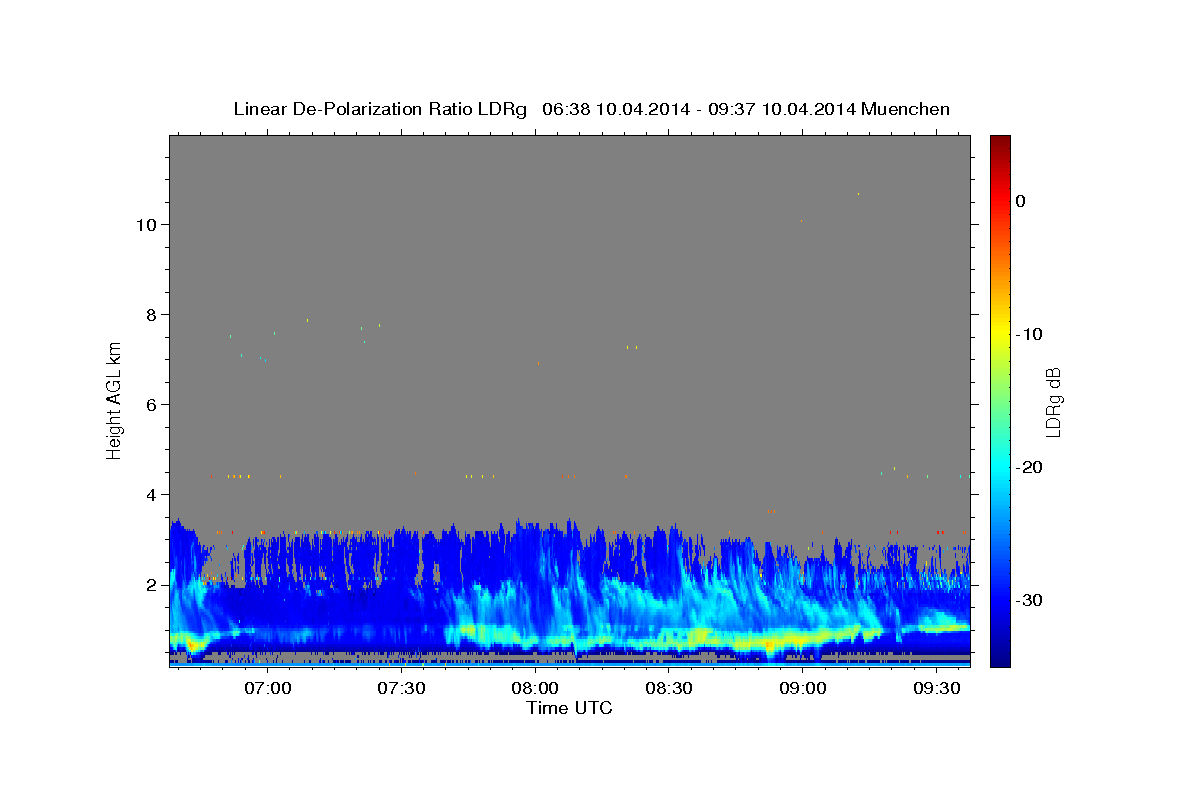The width and height of the screenshot is (1200, 800).
Task: Click the height tick label 6
Action: tap(152, 405)
